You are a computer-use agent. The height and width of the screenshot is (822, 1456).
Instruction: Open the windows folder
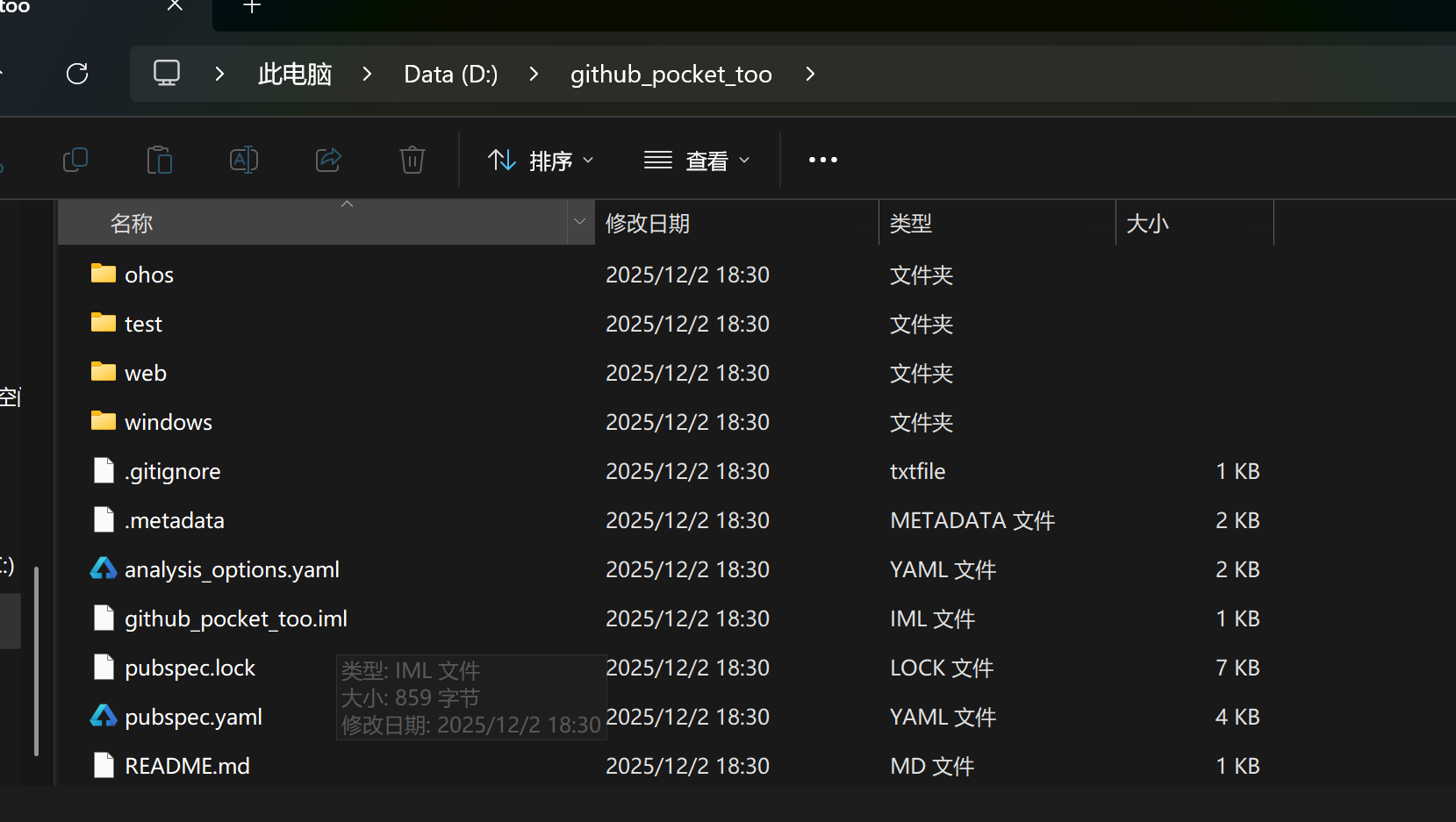pyautogui.click(x=168, y=421)
